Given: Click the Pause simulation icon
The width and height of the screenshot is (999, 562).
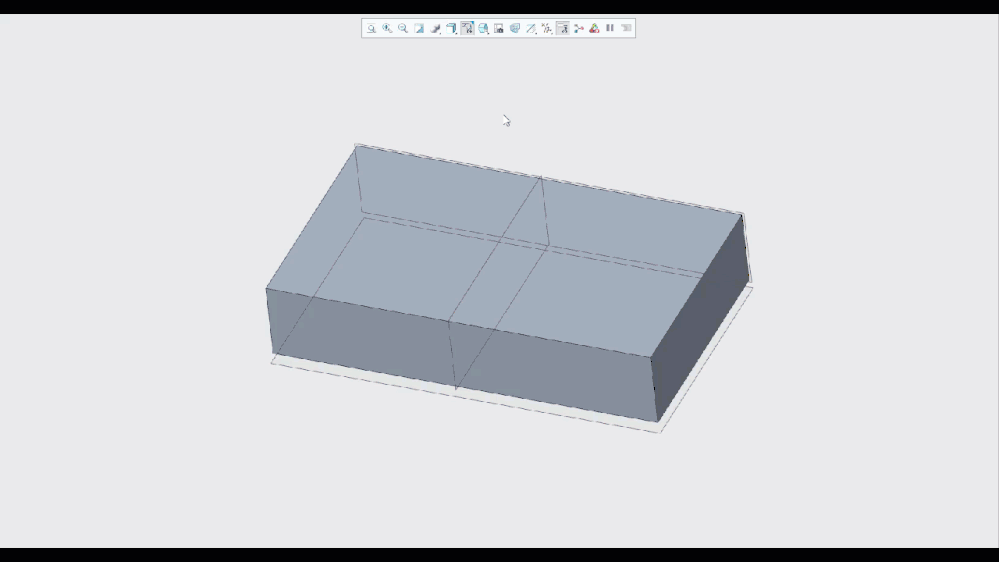Looking at the screenshot, I should 610,28.
